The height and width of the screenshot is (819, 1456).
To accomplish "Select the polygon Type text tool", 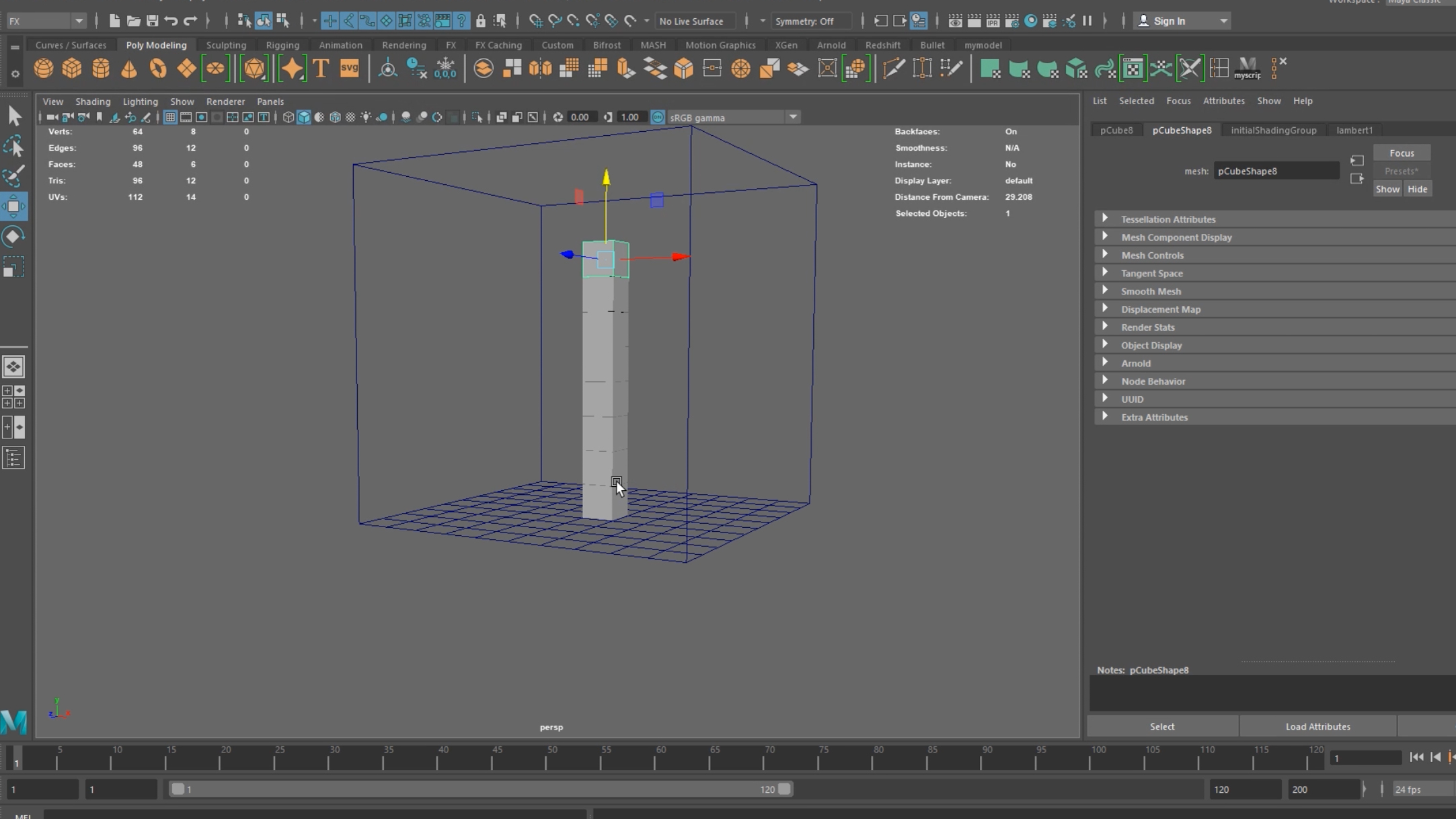I will (x=321, y=69).
